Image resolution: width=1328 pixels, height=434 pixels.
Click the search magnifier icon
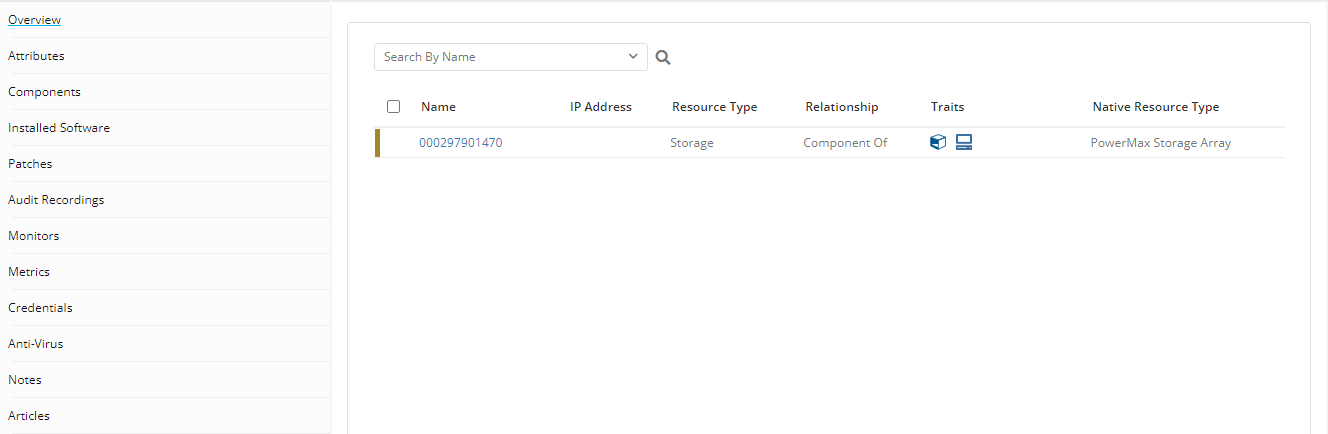[663, 58]
